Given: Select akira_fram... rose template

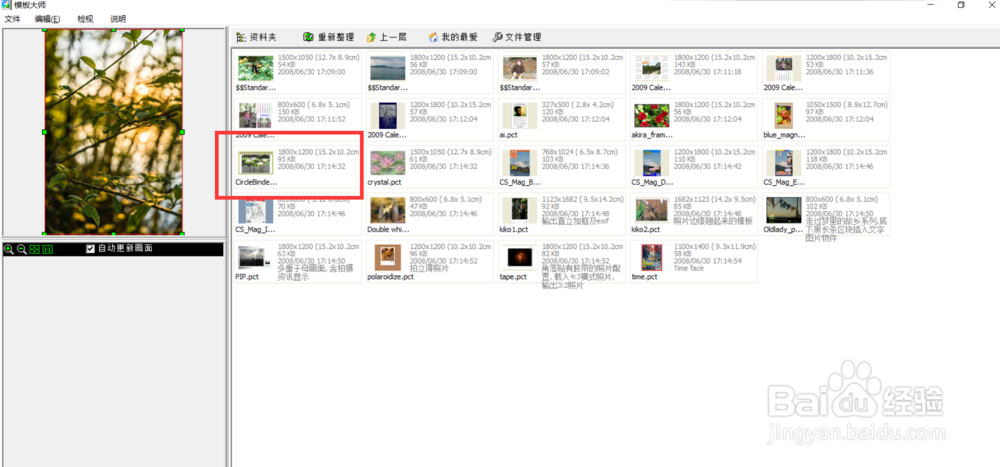Looking at the screenshot, I should [x=694, y=119].
